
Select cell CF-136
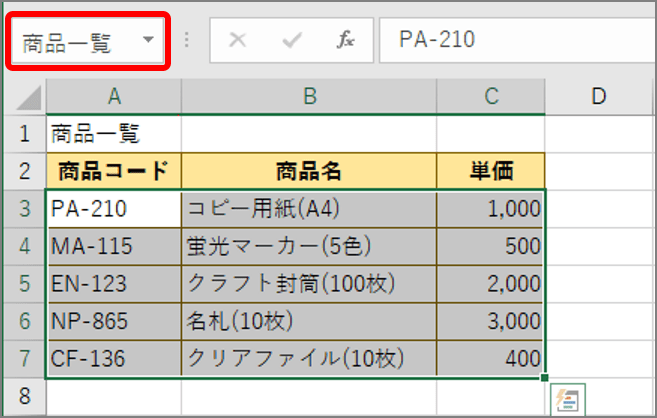pos(114,359)
